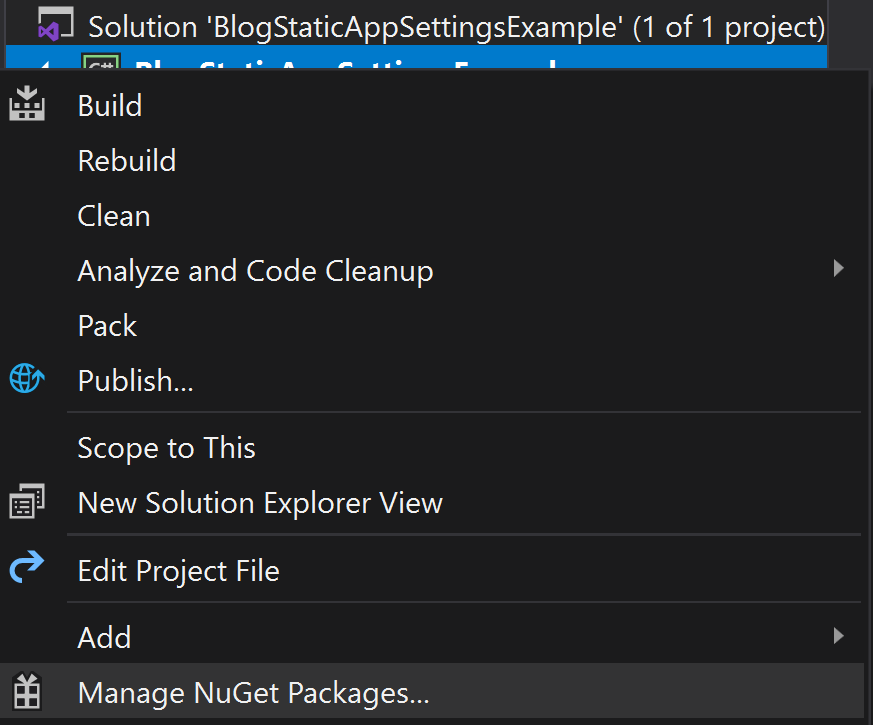Click the Manage NuGet Packages box icon

coord(27,691)
